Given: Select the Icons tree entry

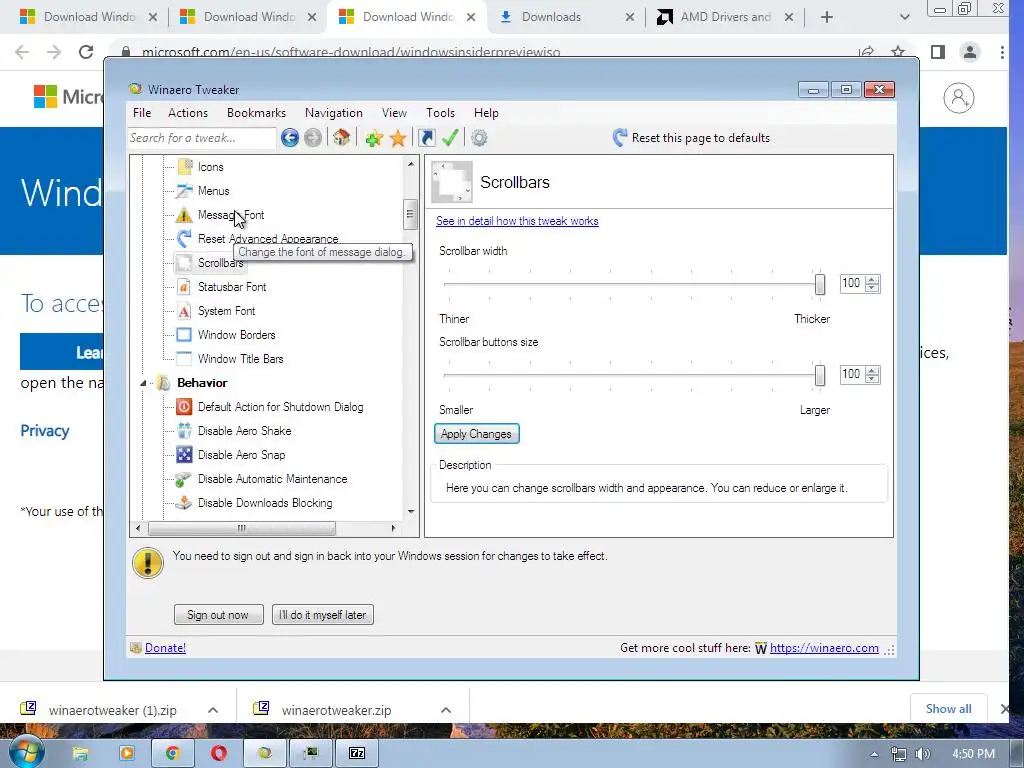Looking at the screenshot, I should (210, 167).
